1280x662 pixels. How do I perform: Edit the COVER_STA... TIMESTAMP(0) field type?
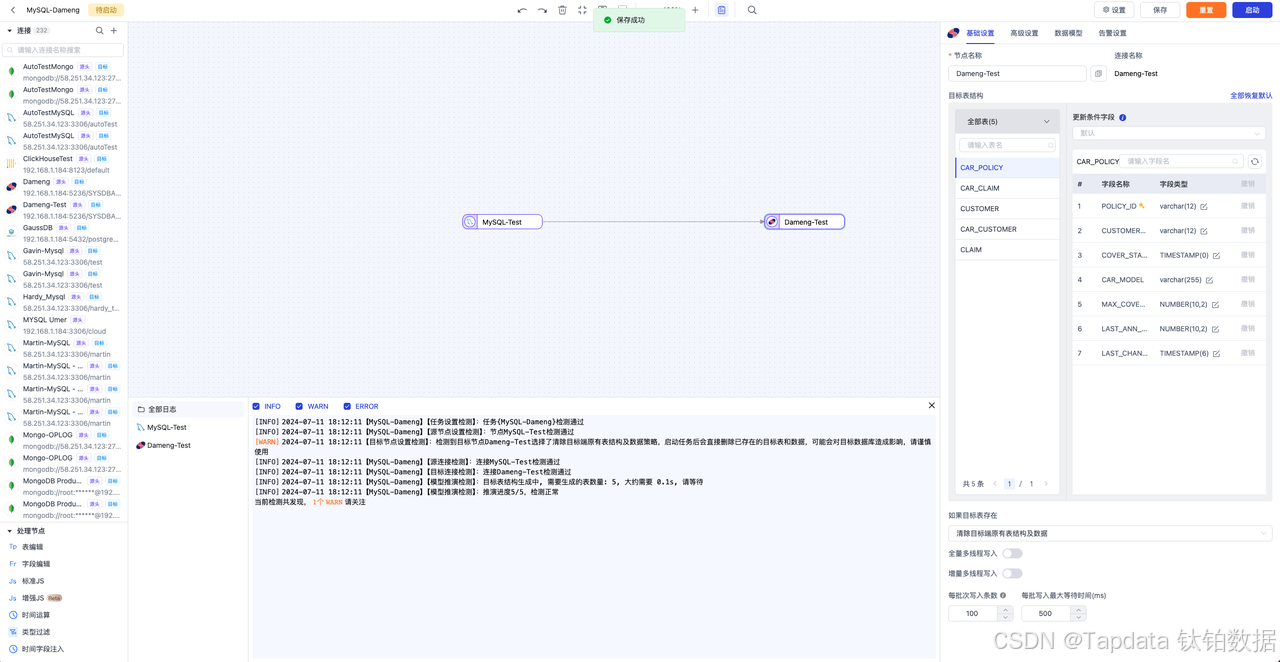click(x=1216, y=256)
